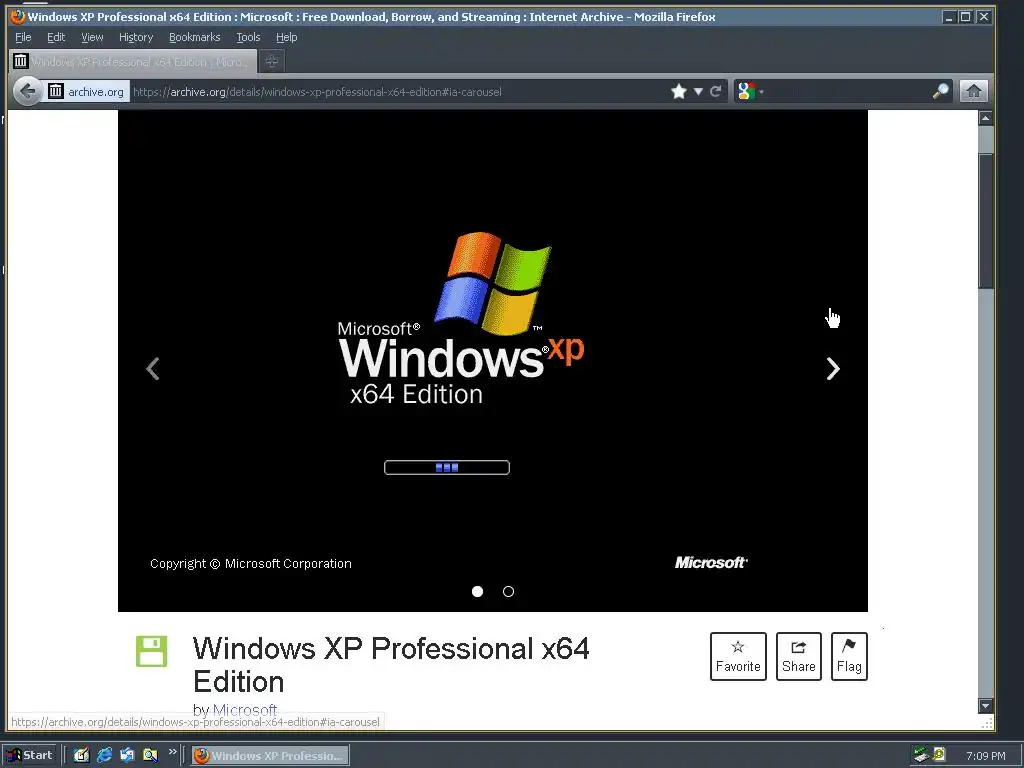The image size is (1024, 768).
Task: Click inside the URL address bar
Action: (x=398, y=91)
